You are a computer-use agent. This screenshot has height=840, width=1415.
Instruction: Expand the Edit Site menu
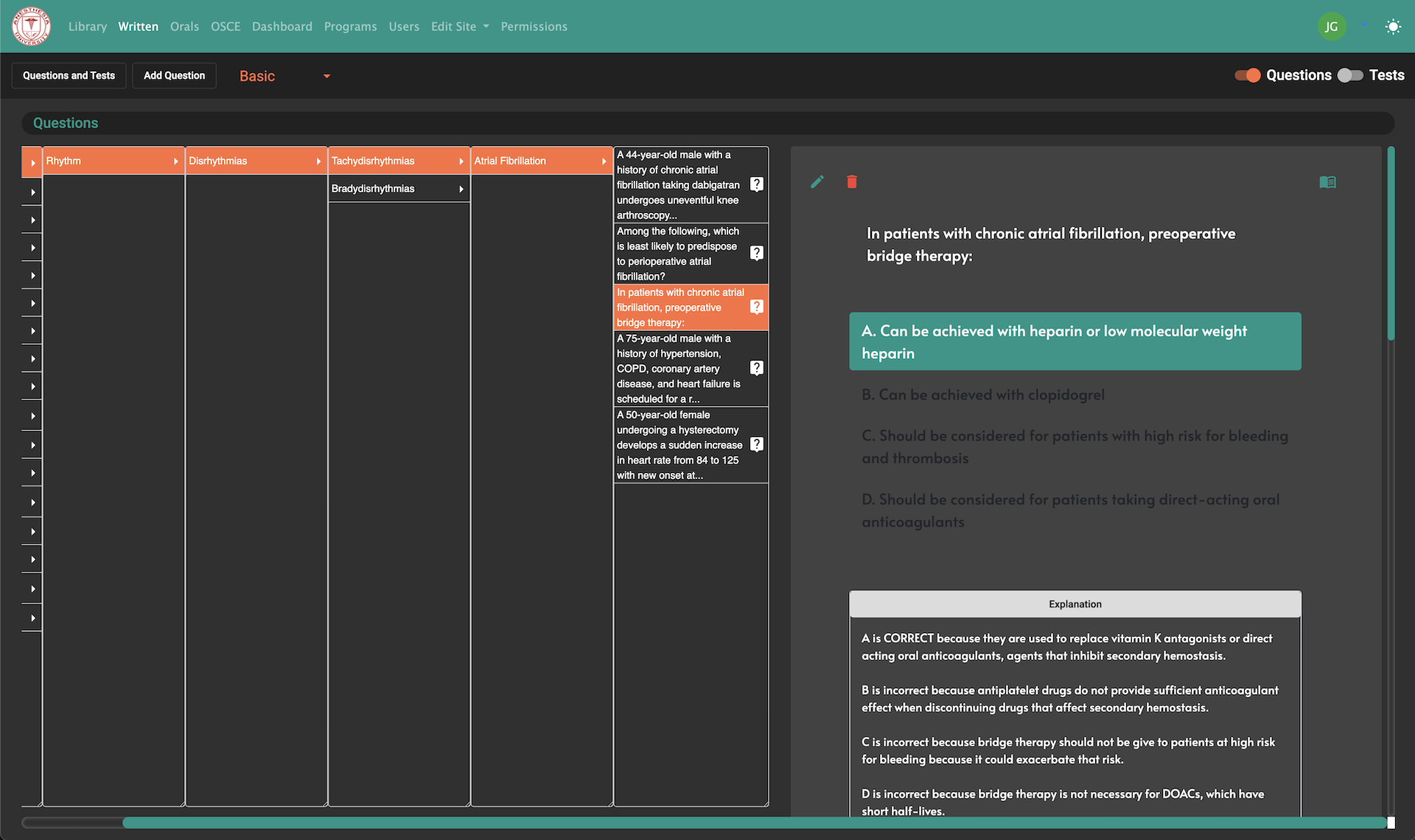(x=460, y=27)
